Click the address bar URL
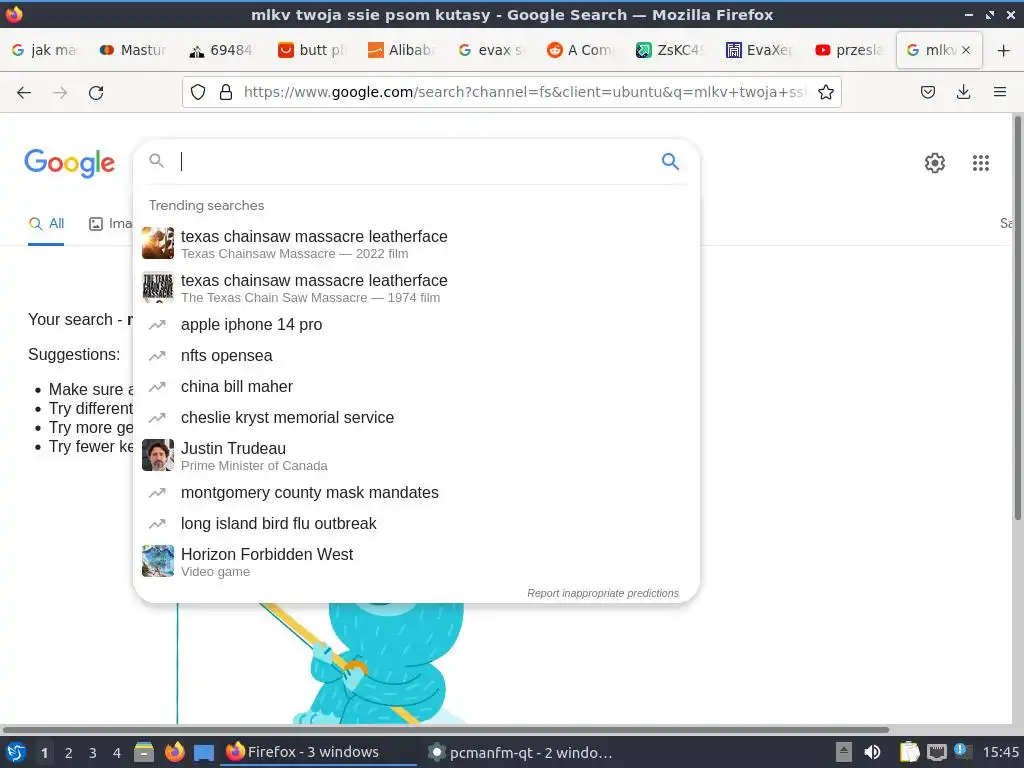 coord(524,92)
